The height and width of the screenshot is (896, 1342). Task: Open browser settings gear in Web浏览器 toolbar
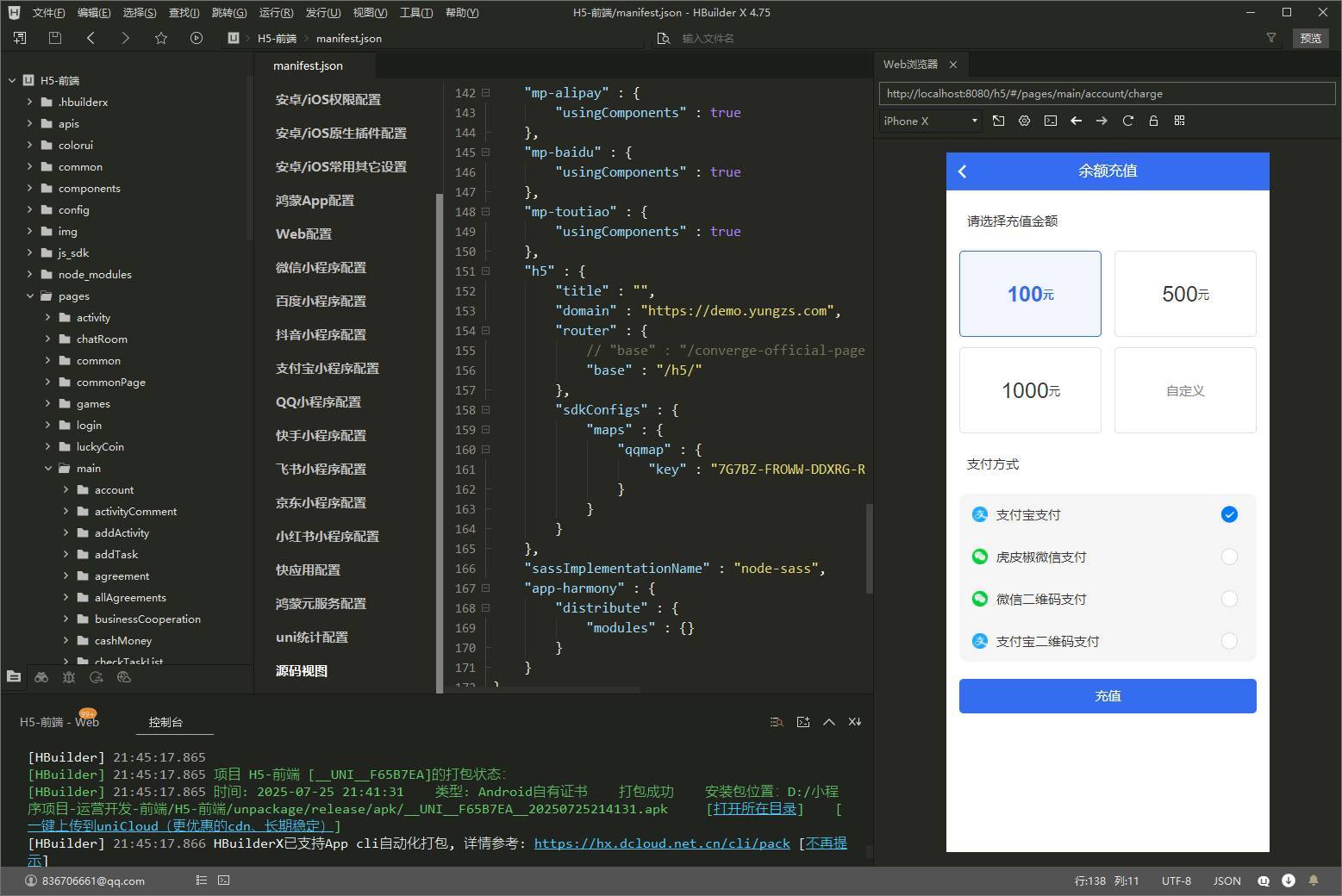click(x=1024, y=121)
